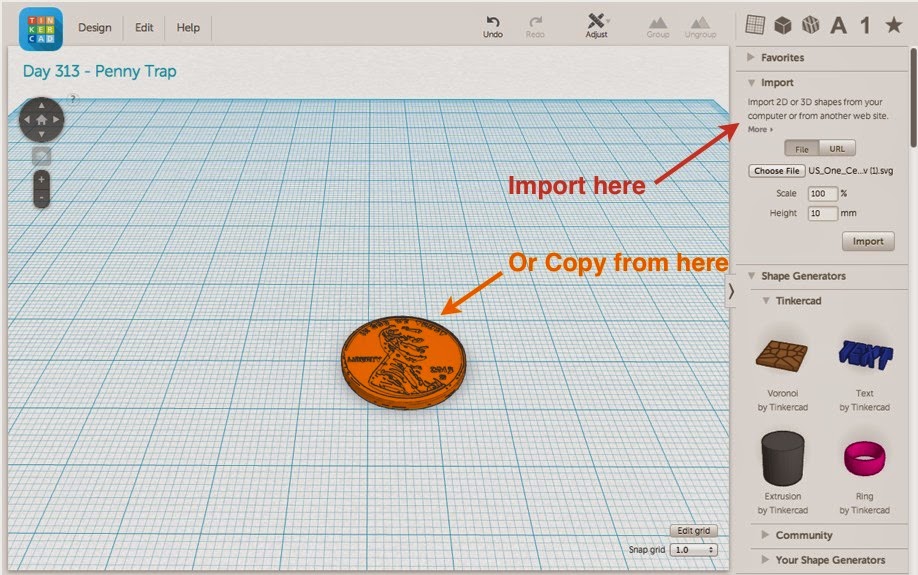The width and height of the screenshot is (918, 575).
Task: Click the Import button
Action: (x=868, y=241)
